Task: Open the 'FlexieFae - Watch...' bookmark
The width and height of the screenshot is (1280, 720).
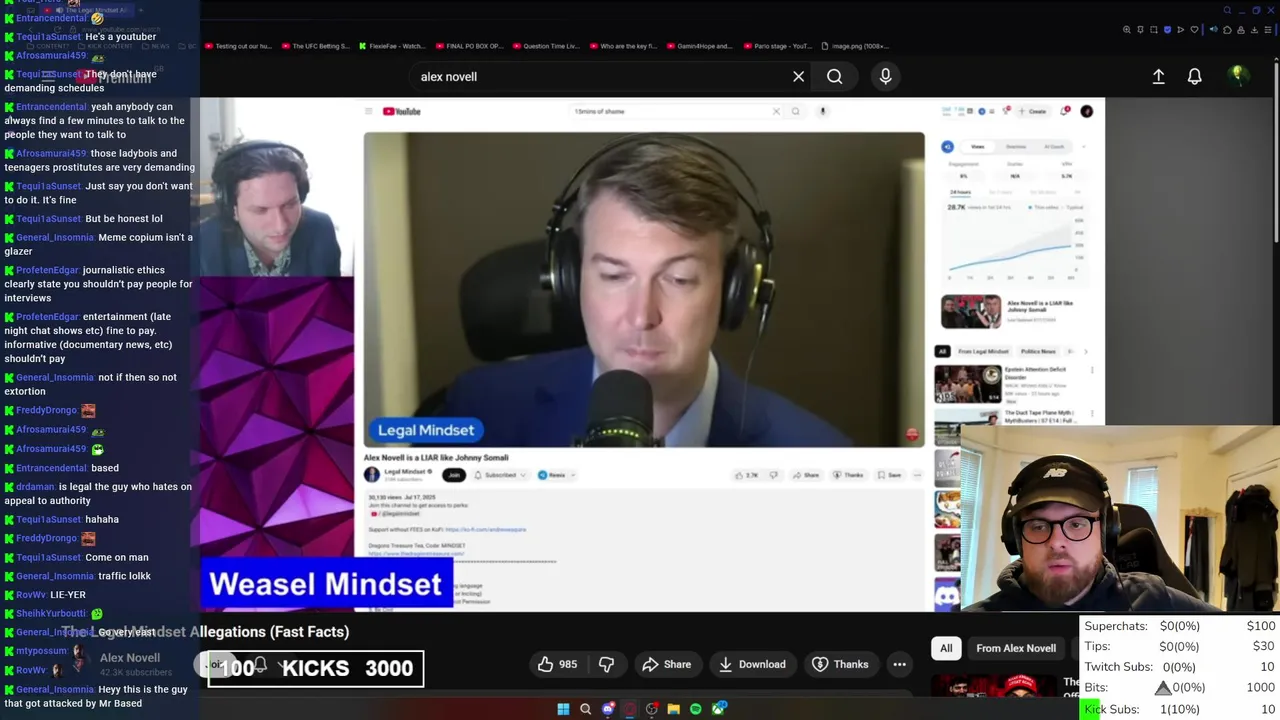Action: [x=391, y=46]
